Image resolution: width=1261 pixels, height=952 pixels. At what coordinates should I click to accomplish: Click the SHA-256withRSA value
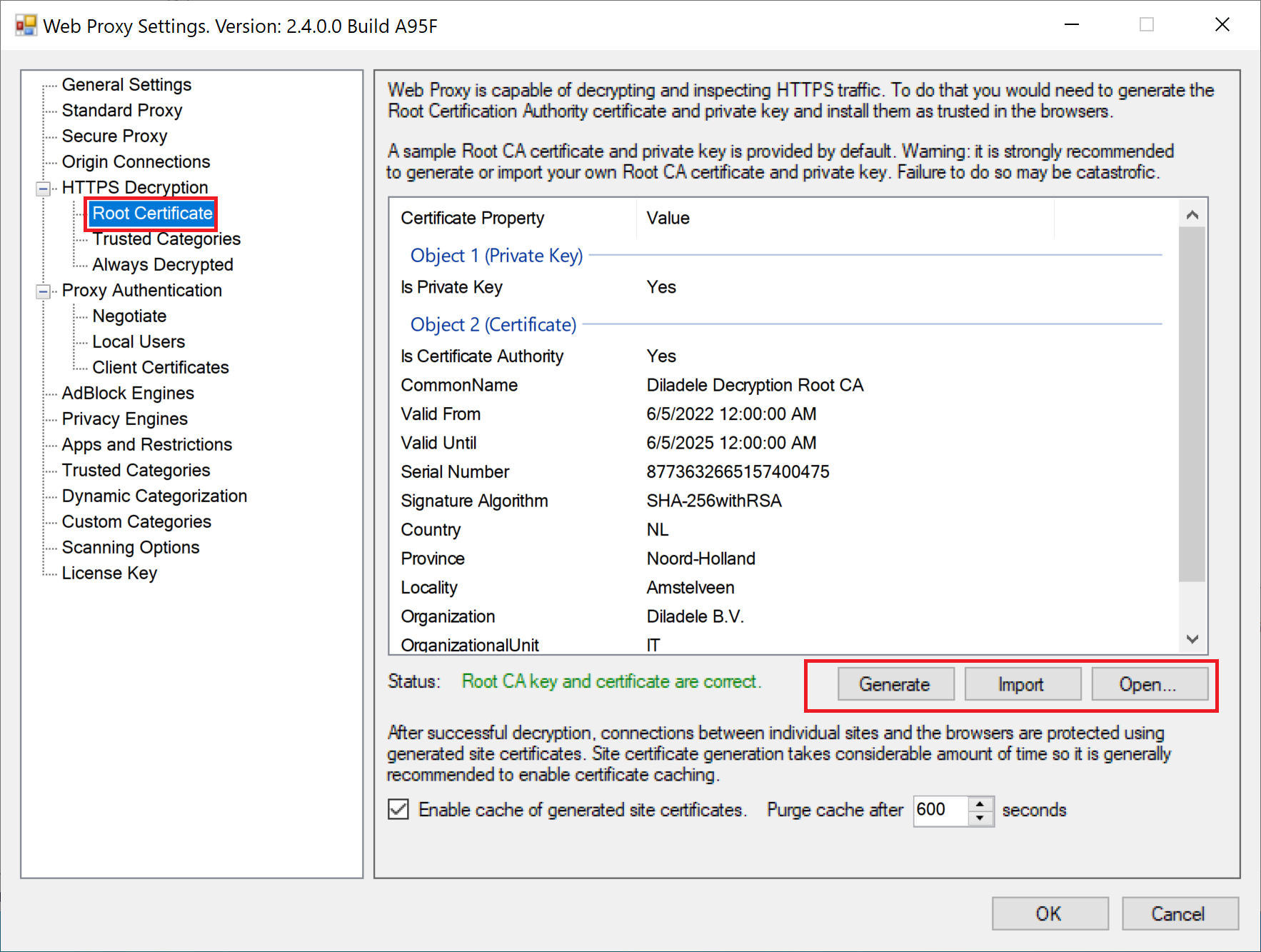pyautogui.click(x=714, y=501)
